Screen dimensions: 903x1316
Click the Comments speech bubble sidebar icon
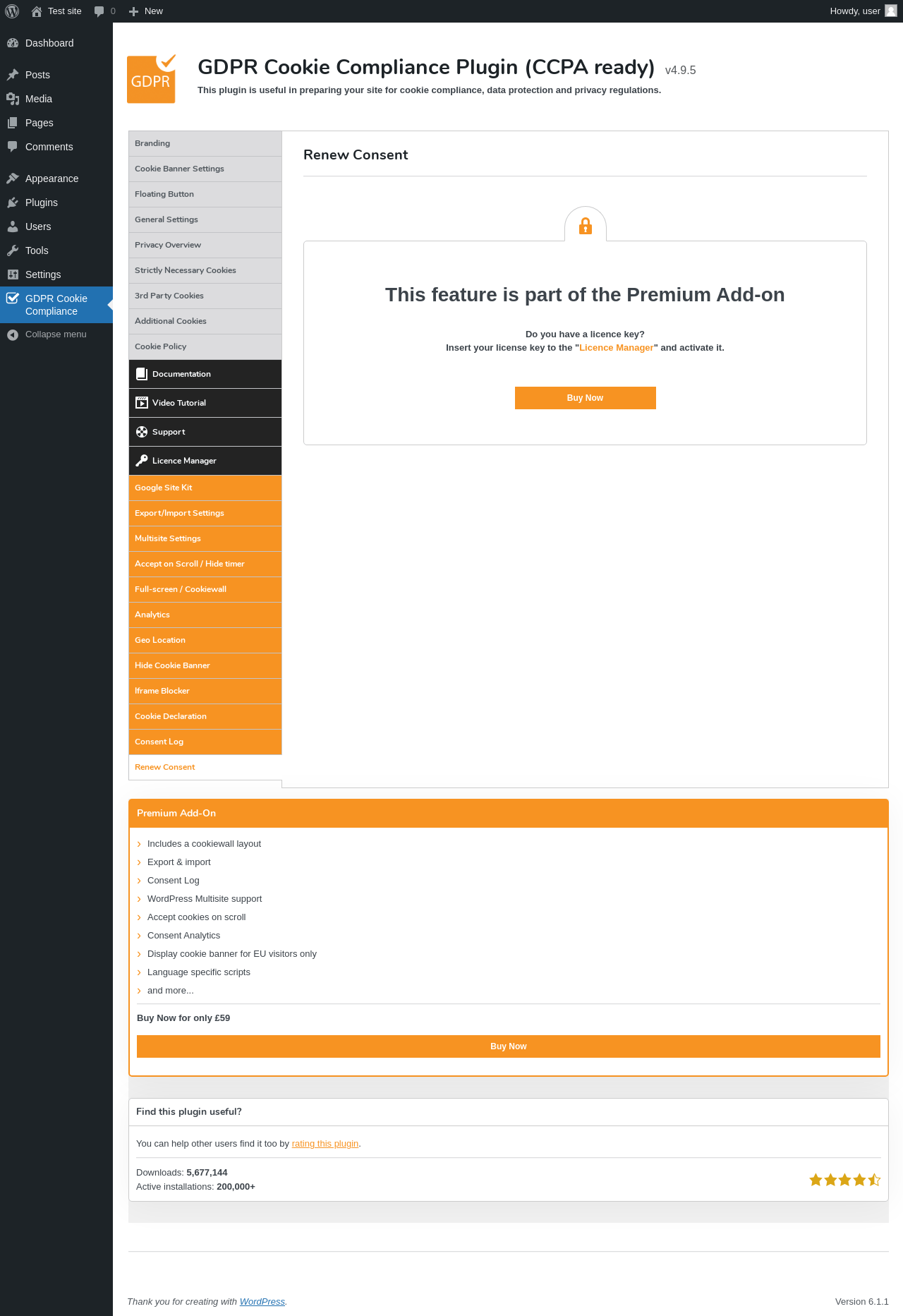(x=13, y=147)
